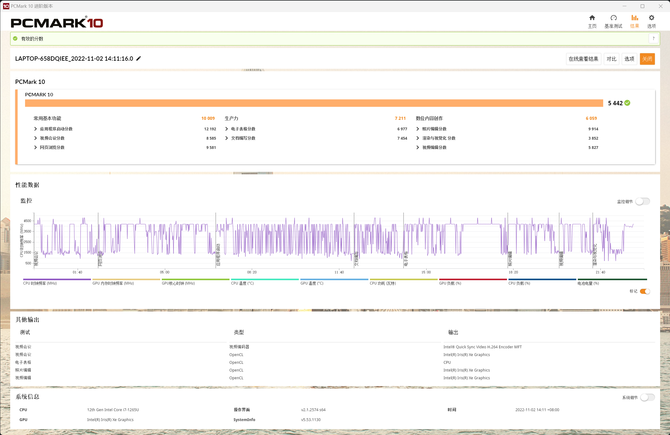Select the GPU temperature (°C) blue legend
The image size is (670, 435).
tap(334, 282)
